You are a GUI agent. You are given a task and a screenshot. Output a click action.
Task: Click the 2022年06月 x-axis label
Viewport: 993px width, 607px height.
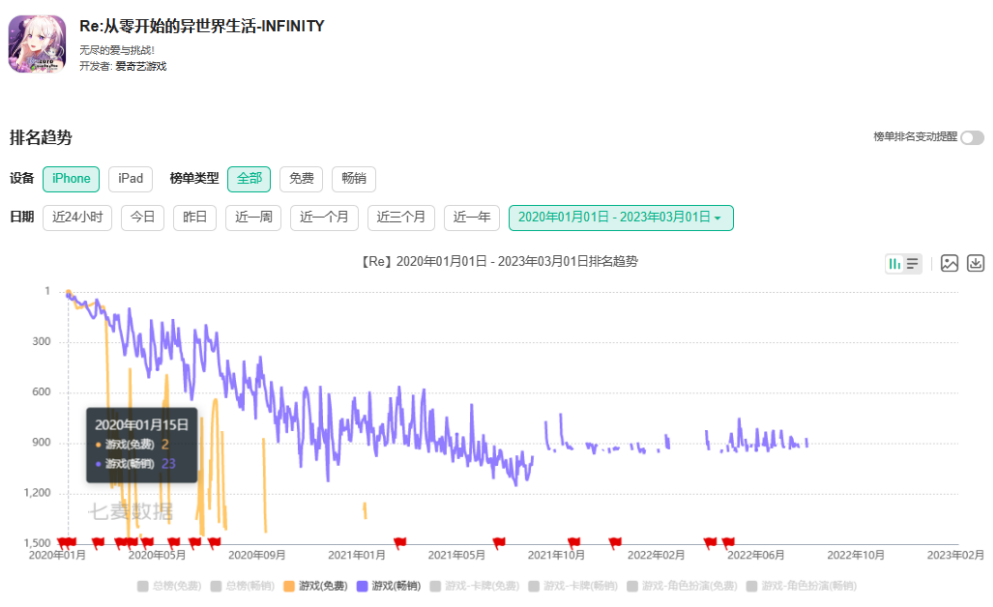(x=756, y=555)
